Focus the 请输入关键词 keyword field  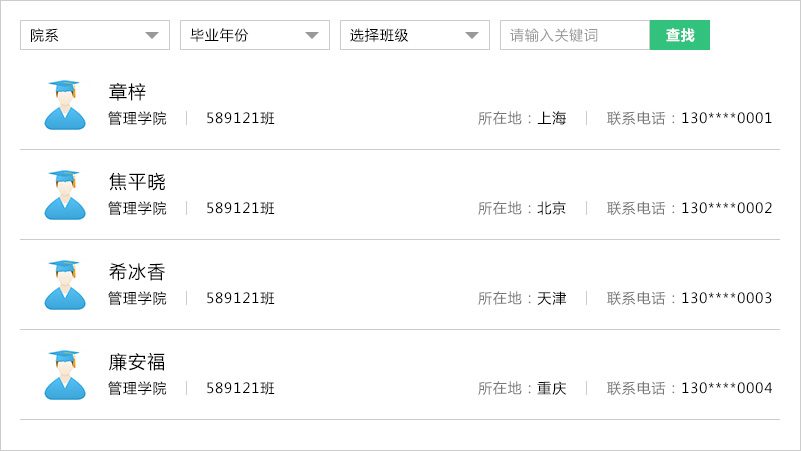pos(575,35)
